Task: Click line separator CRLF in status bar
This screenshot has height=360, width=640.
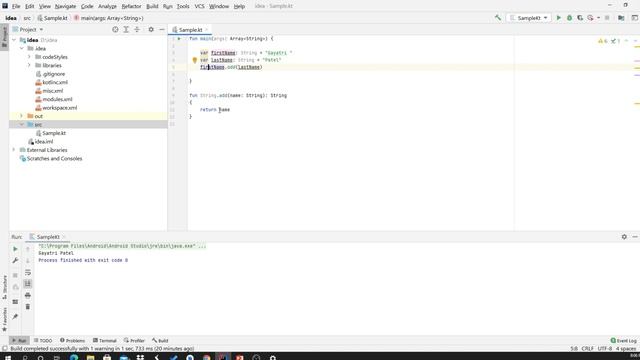Action: coord(587,349)
